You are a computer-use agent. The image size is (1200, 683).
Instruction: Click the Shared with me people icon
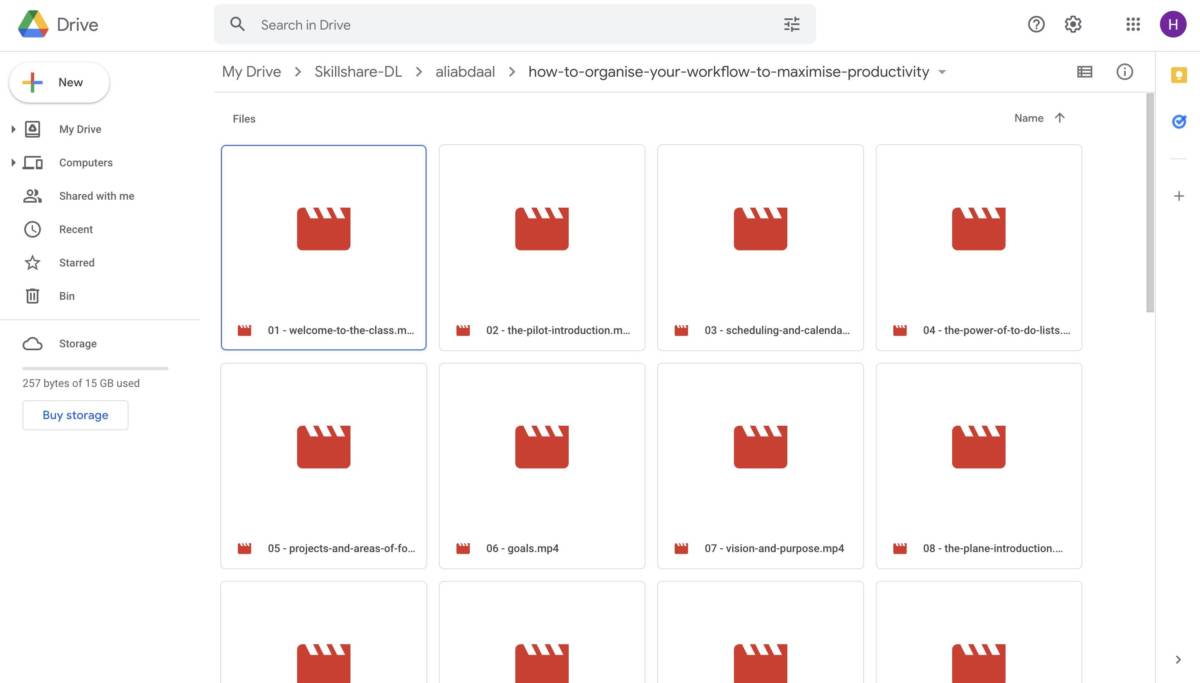(33, 196)
